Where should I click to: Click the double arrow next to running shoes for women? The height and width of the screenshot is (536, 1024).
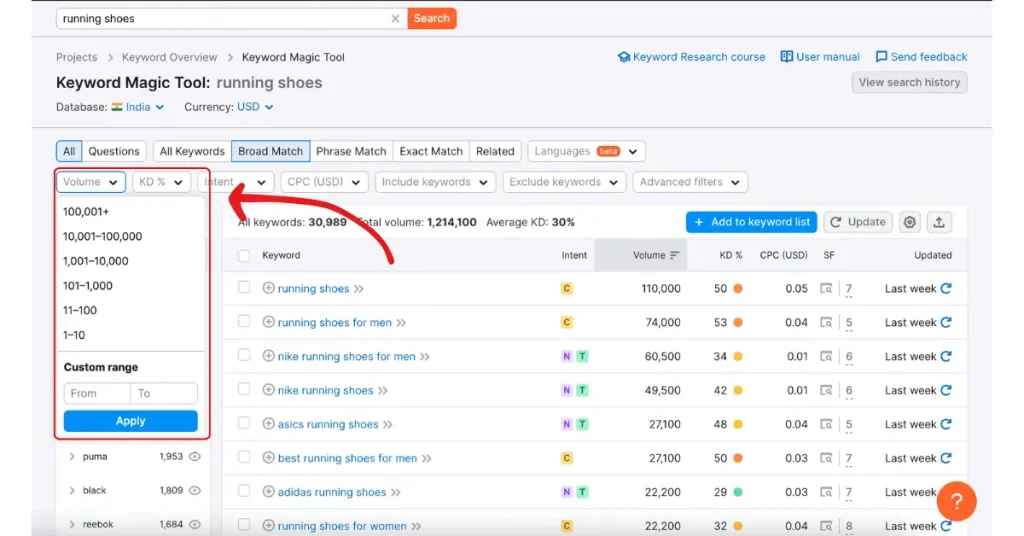[x=416, y=526]
